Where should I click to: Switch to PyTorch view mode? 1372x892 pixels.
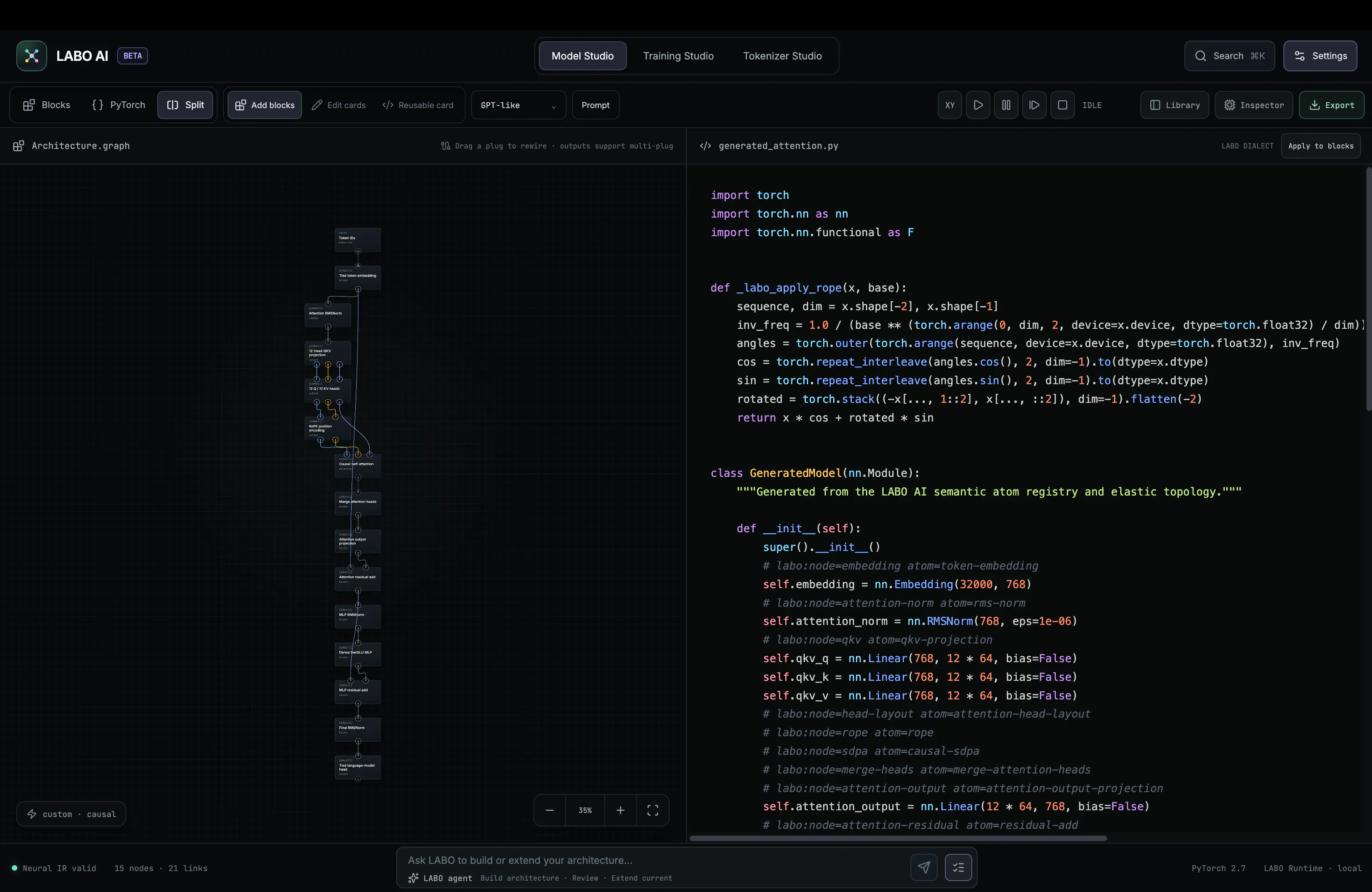pyautogui.click(x=119, y=105)
